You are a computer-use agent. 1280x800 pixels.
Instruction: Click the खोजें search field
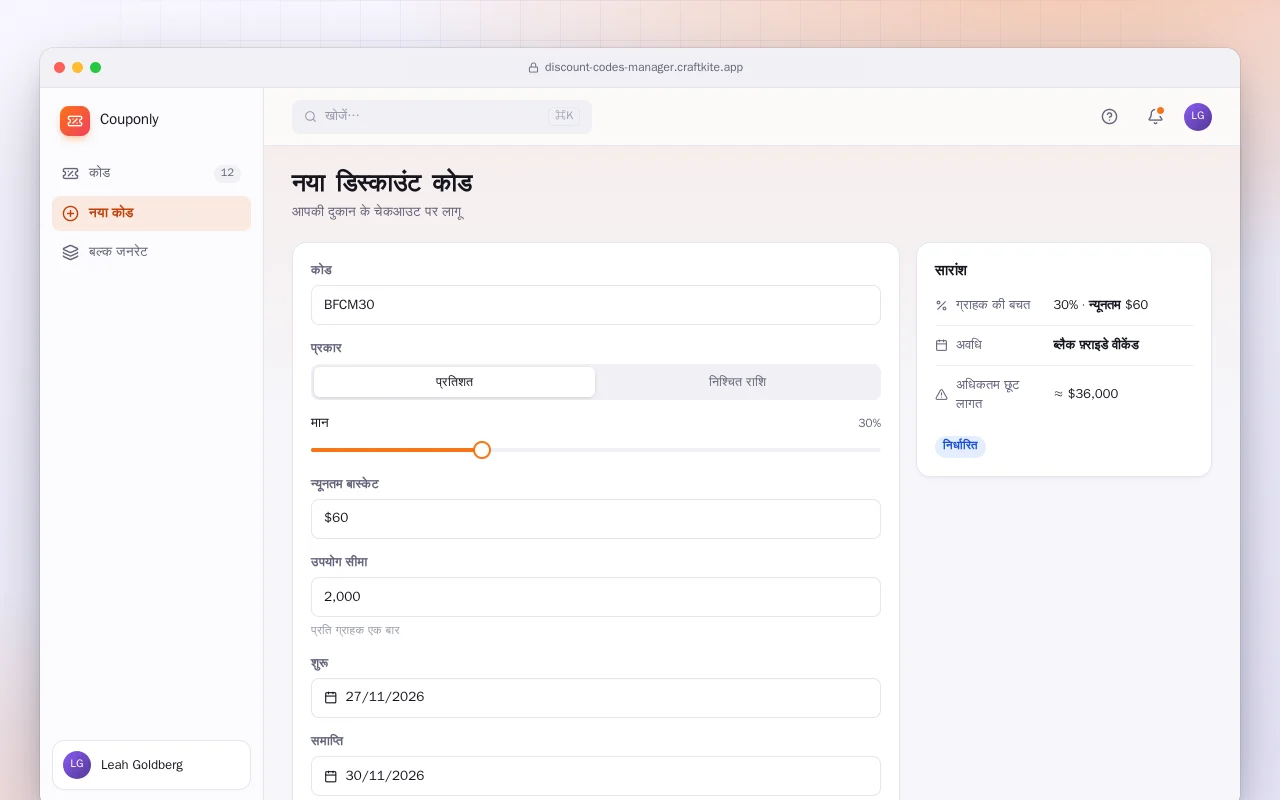coord(442,117)
